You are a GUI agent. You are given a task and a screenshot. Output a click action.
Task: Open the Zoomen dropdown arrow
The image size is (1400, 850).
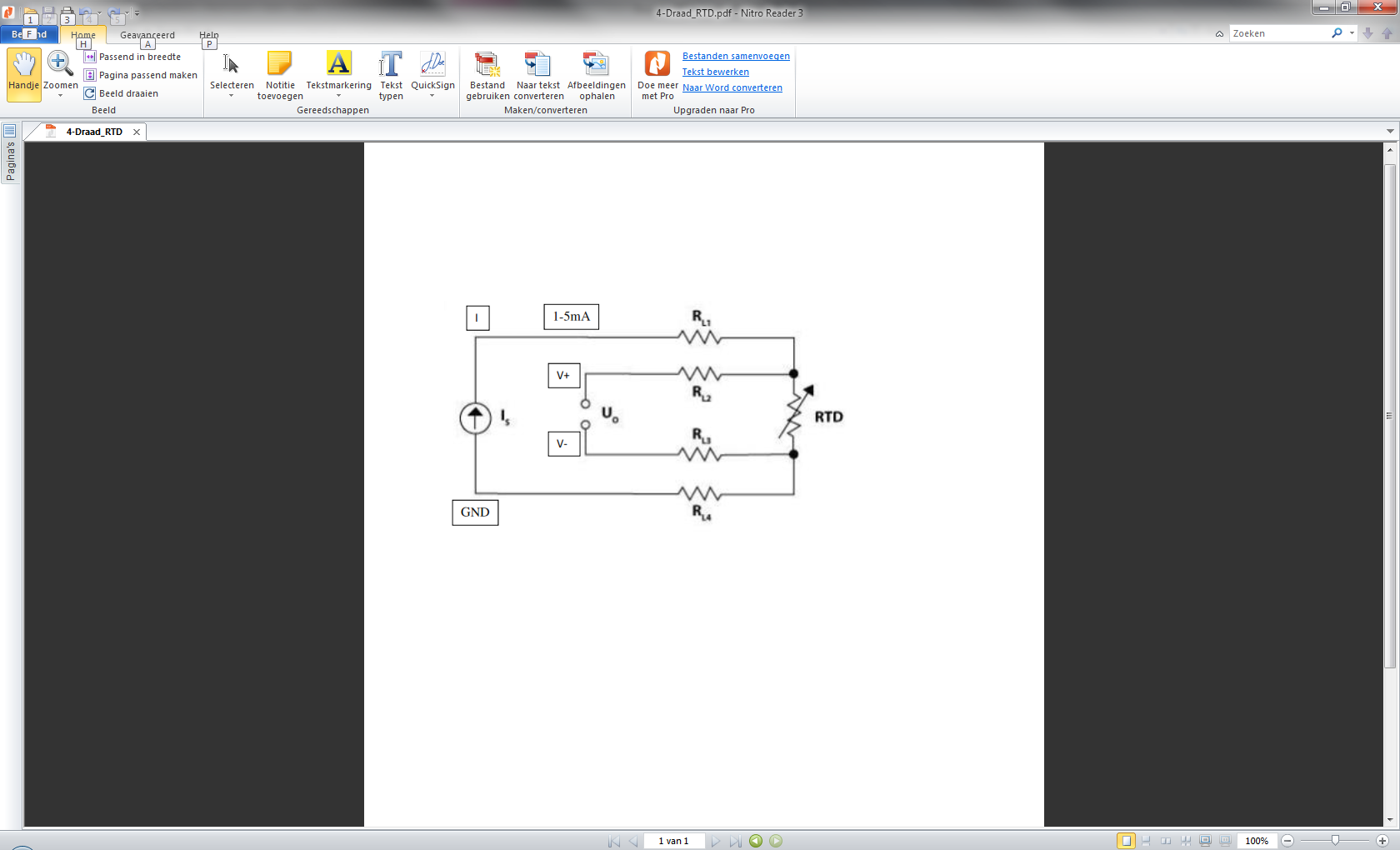tap(60, 96)
